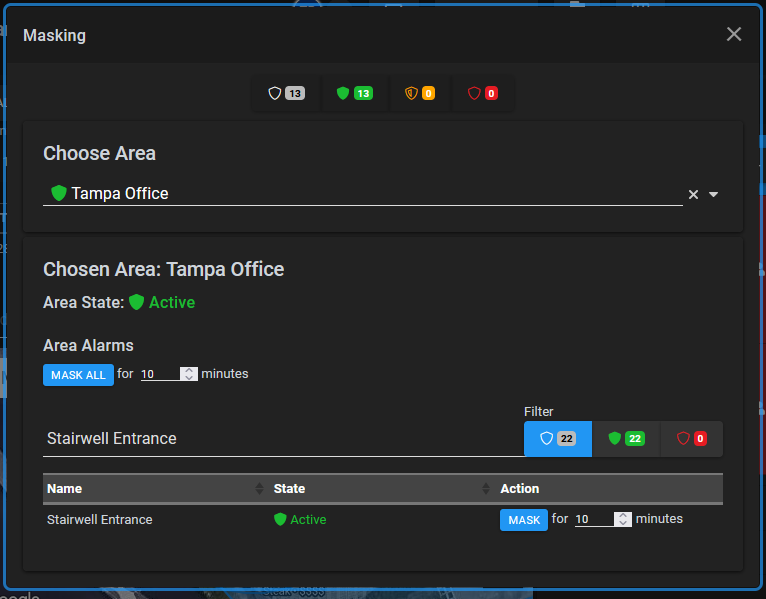This screenshot has width=766, height=599.
Task: Filter alarms by masked state 0
Action: point(692,439)
